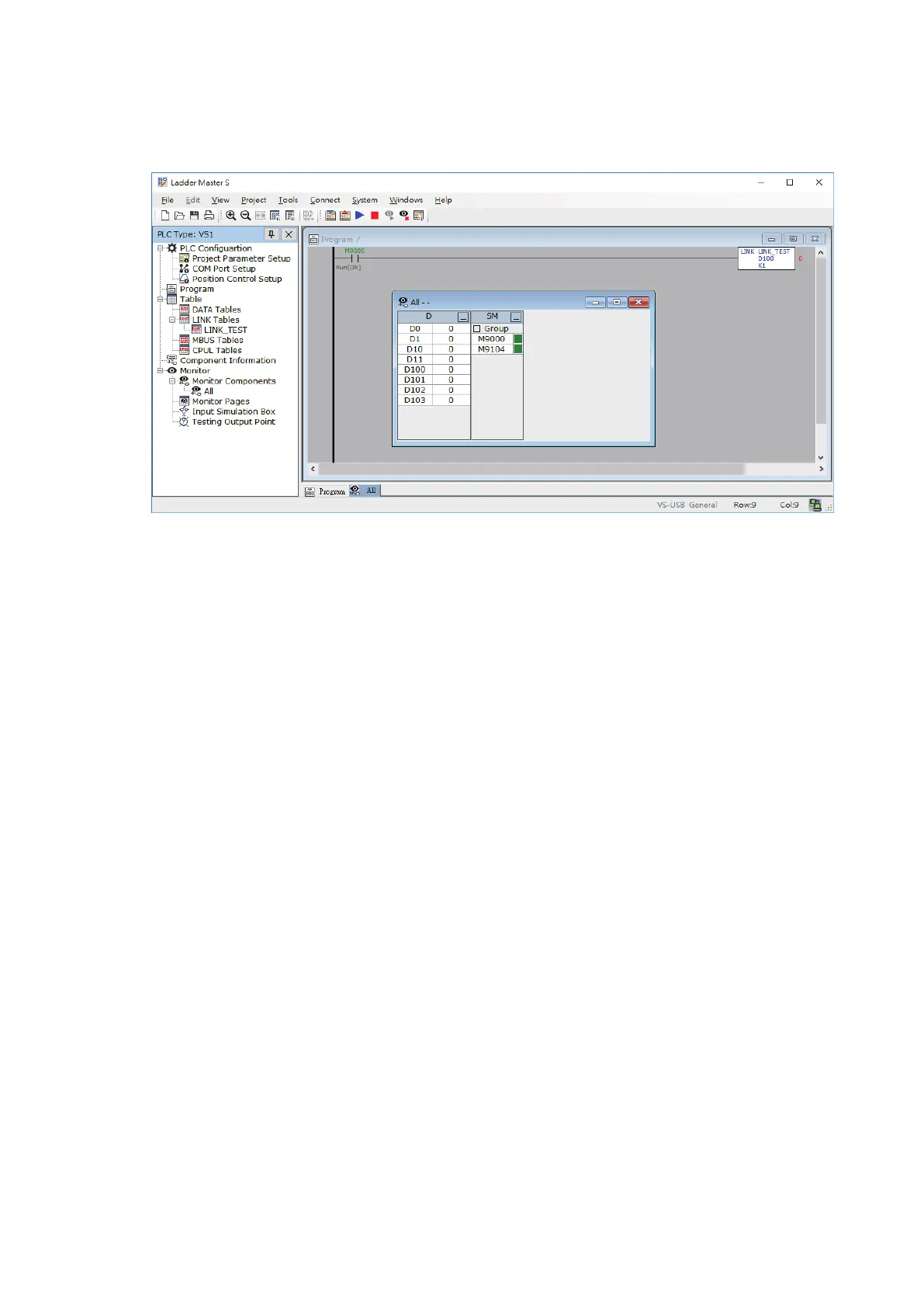
Task: Collapse Monitor Components node
Action: click(172, 381)
